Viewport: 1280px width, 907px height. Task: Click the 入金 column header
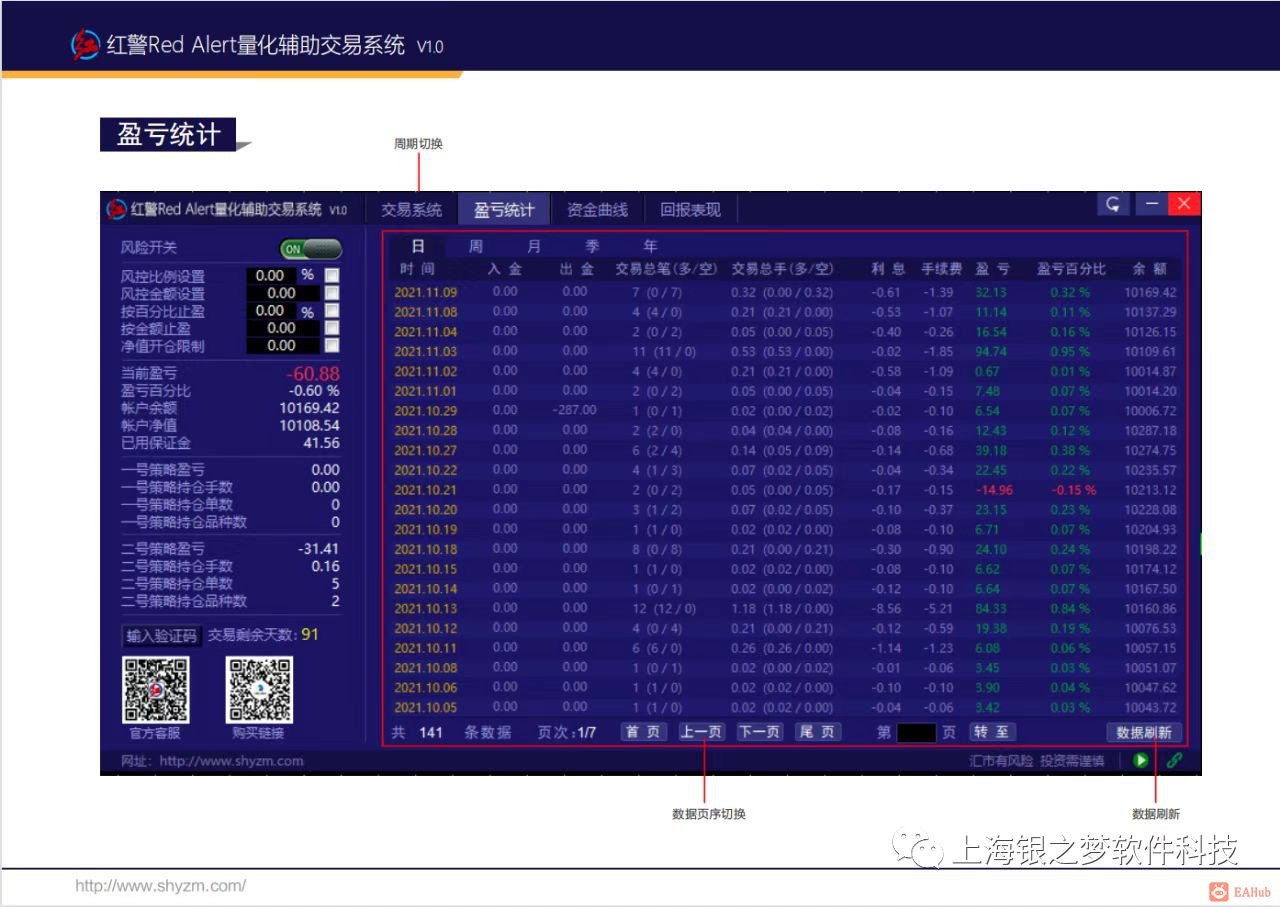(x=504, y=269)
